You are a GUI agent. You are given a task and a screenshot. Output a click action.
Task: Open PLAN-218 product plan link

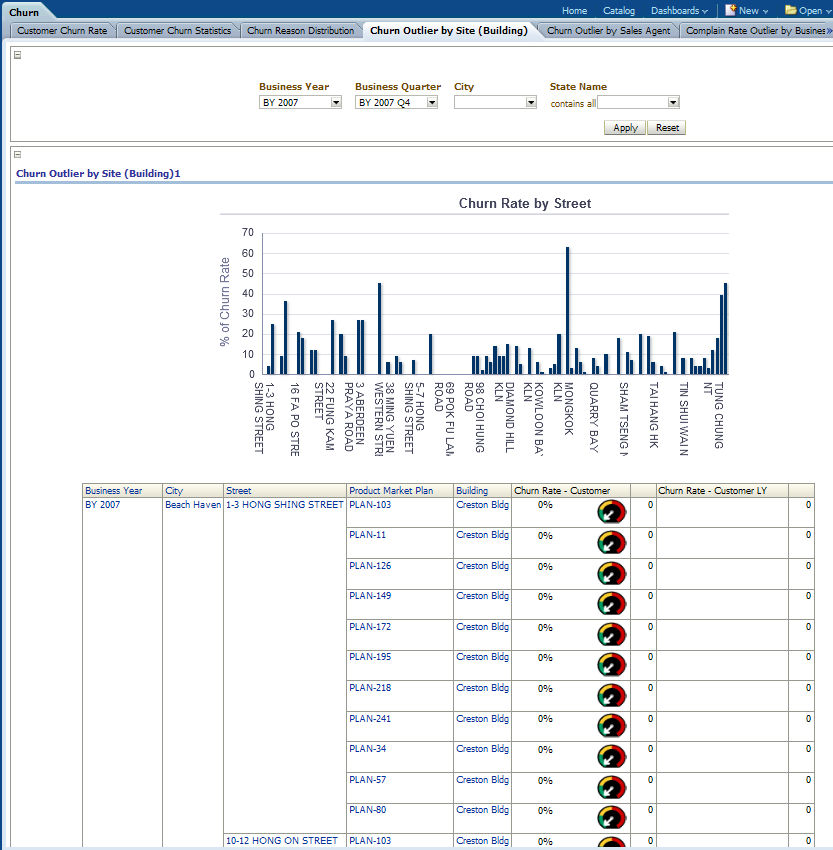(x=370, y=688)
